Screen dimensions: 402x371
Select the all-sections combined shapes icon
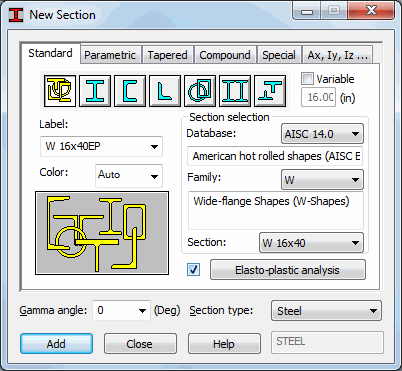pos(60,91)
